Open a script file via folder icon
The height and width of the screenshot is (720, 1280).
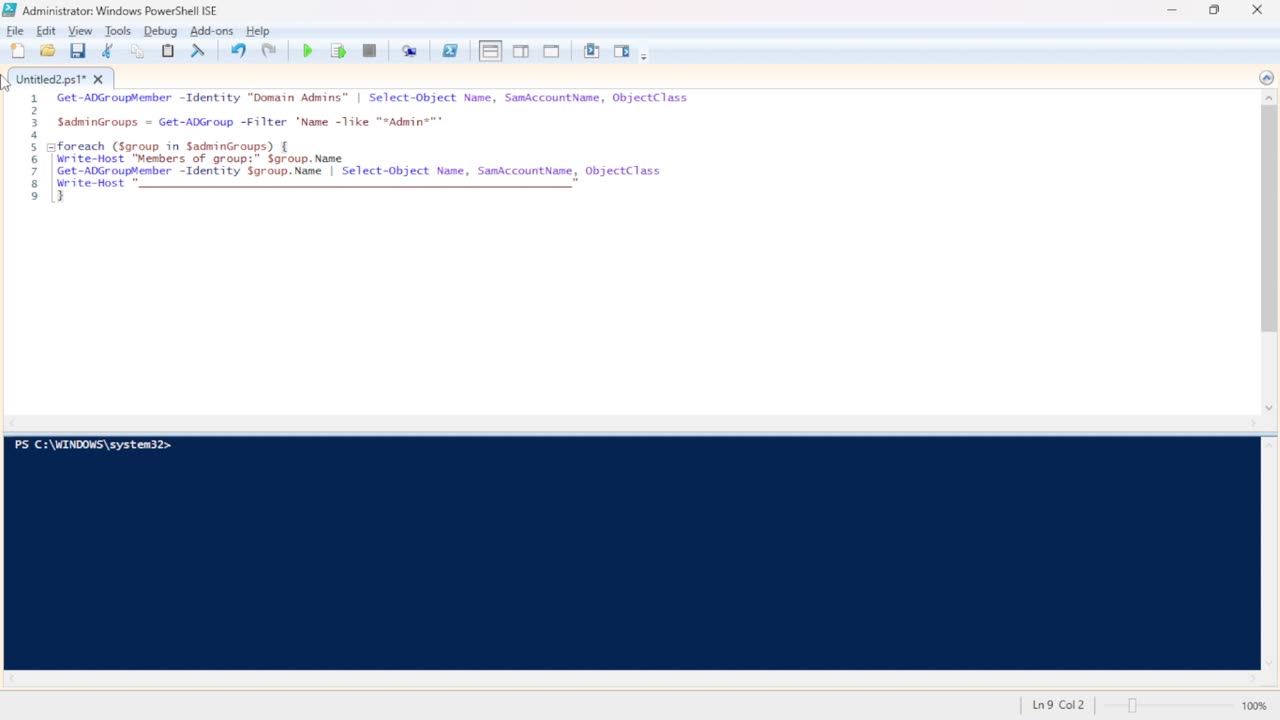(x=47, y=51)
